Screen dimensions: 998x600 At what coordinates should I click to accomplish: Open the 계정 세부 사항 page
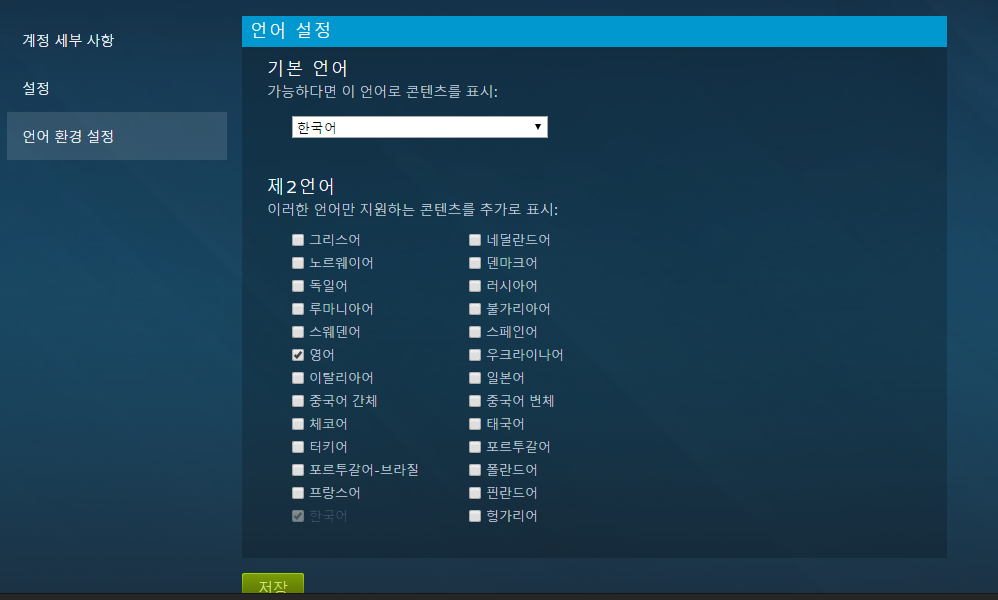pos(68,40)
